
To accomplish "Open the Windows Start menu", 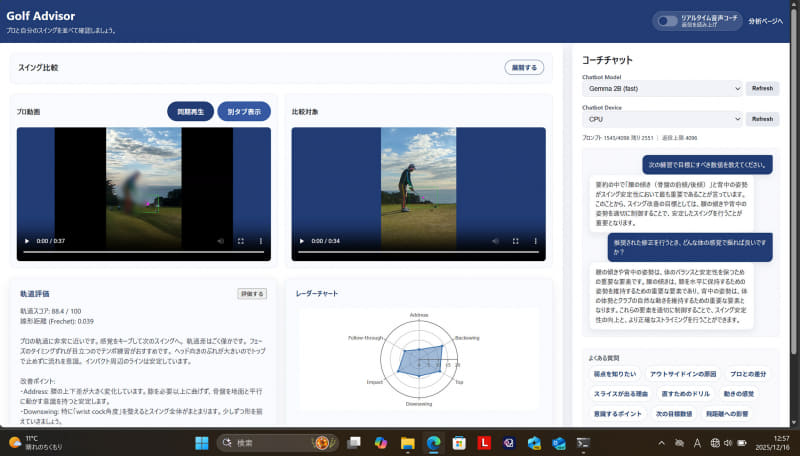I will tap(202, 443).
